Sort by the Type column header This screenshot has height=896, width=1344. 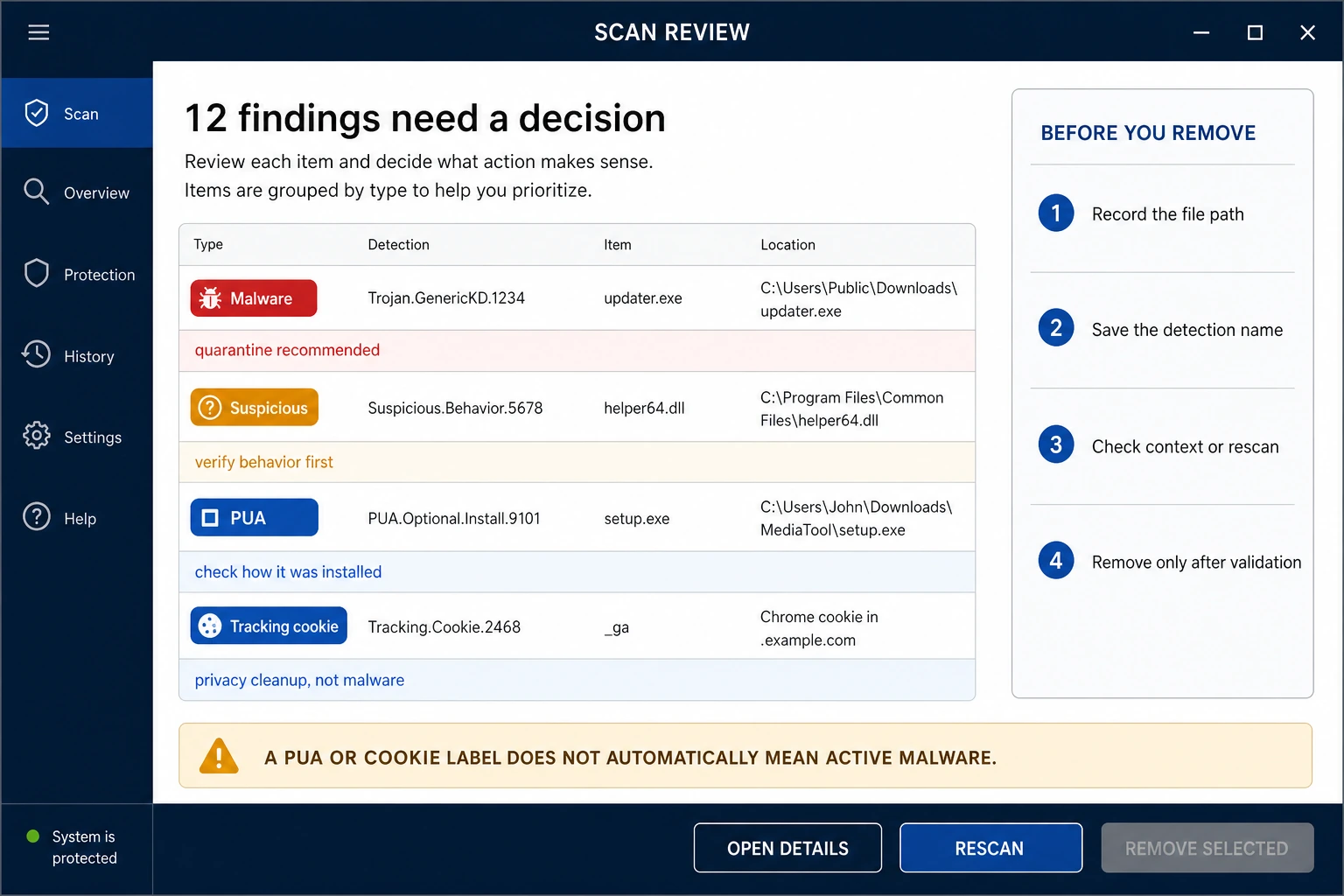pos(208,244)
